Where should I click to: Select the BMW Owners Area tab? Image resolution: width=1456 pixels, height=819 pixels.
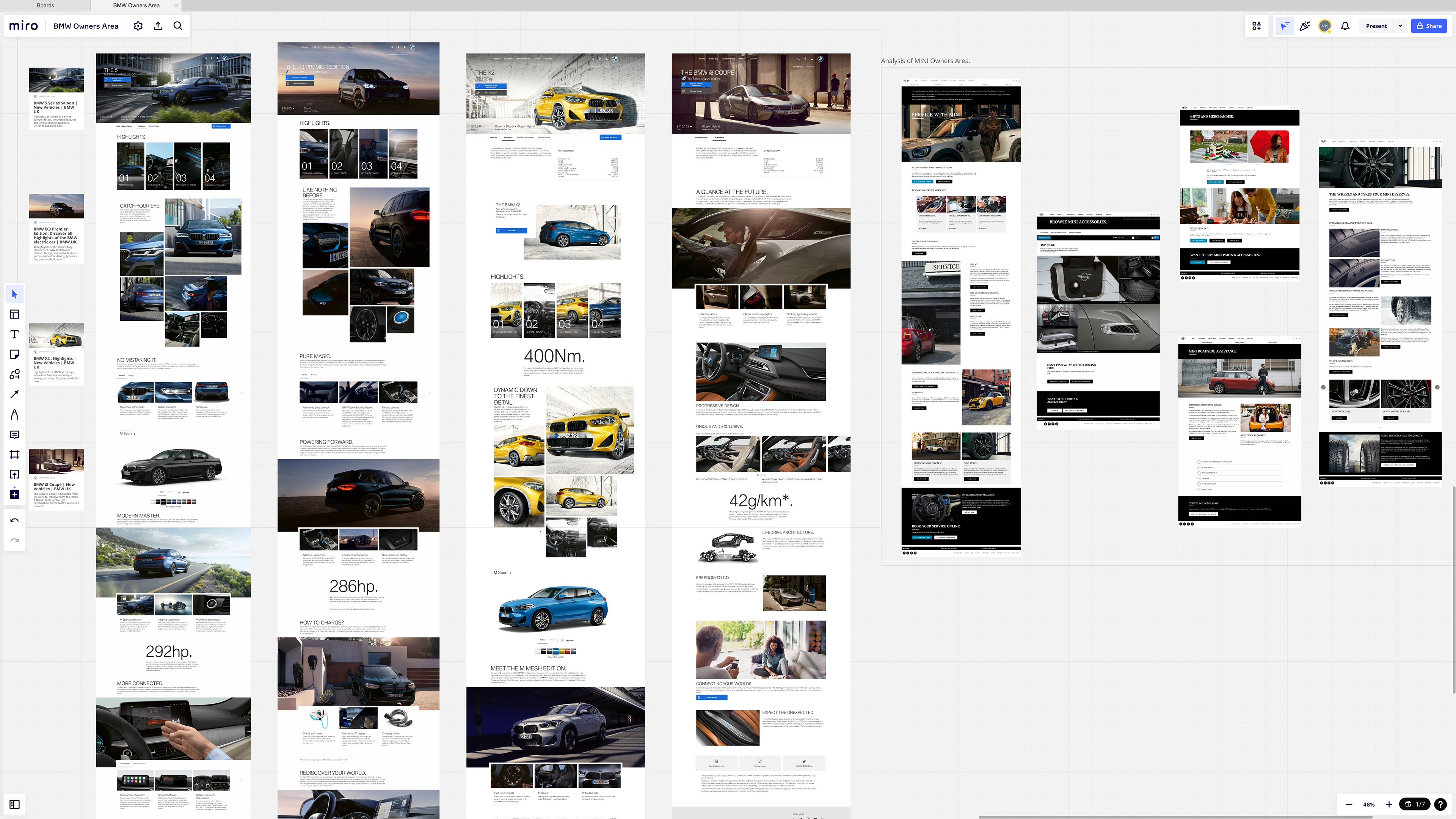point(136,6)
